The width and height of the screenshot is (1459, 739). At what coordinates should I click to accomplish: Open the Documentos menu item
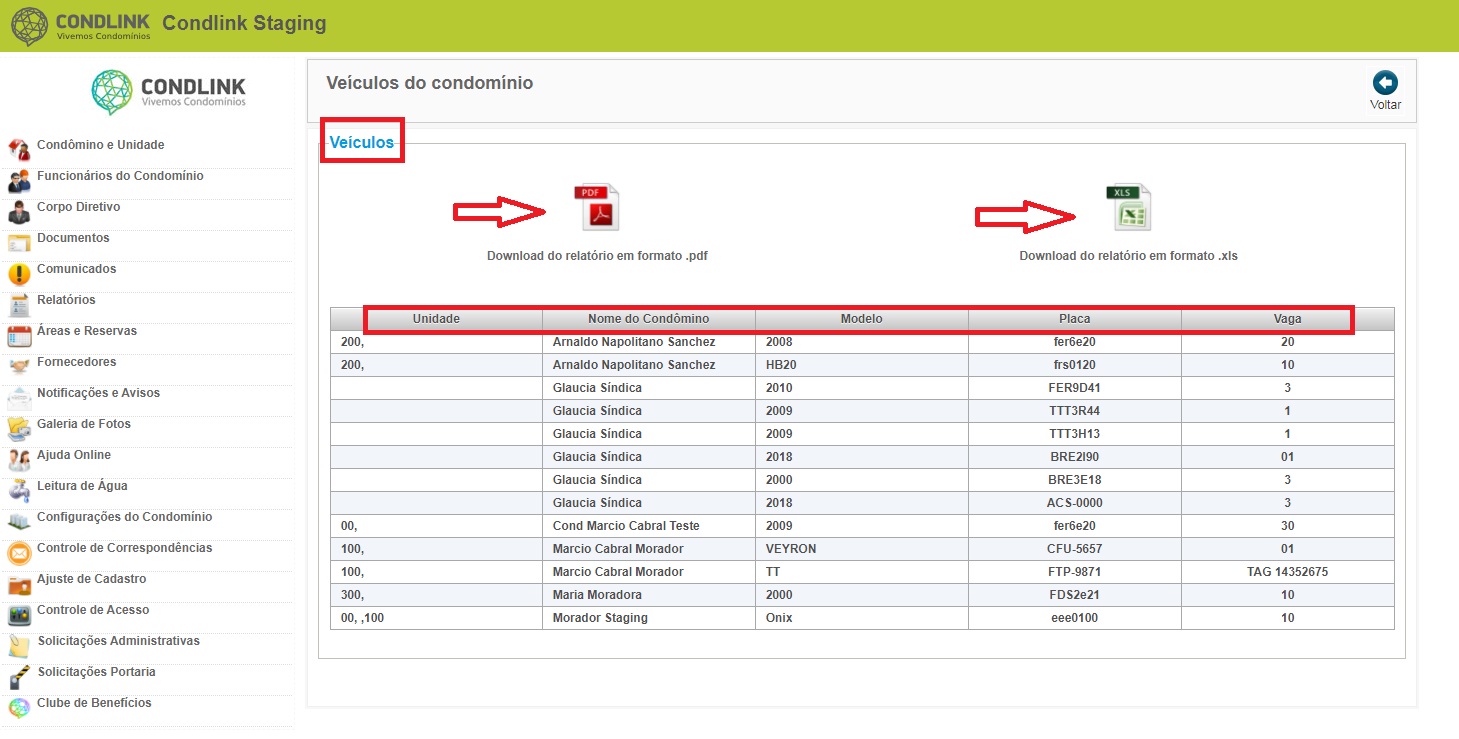pos(73,238)
